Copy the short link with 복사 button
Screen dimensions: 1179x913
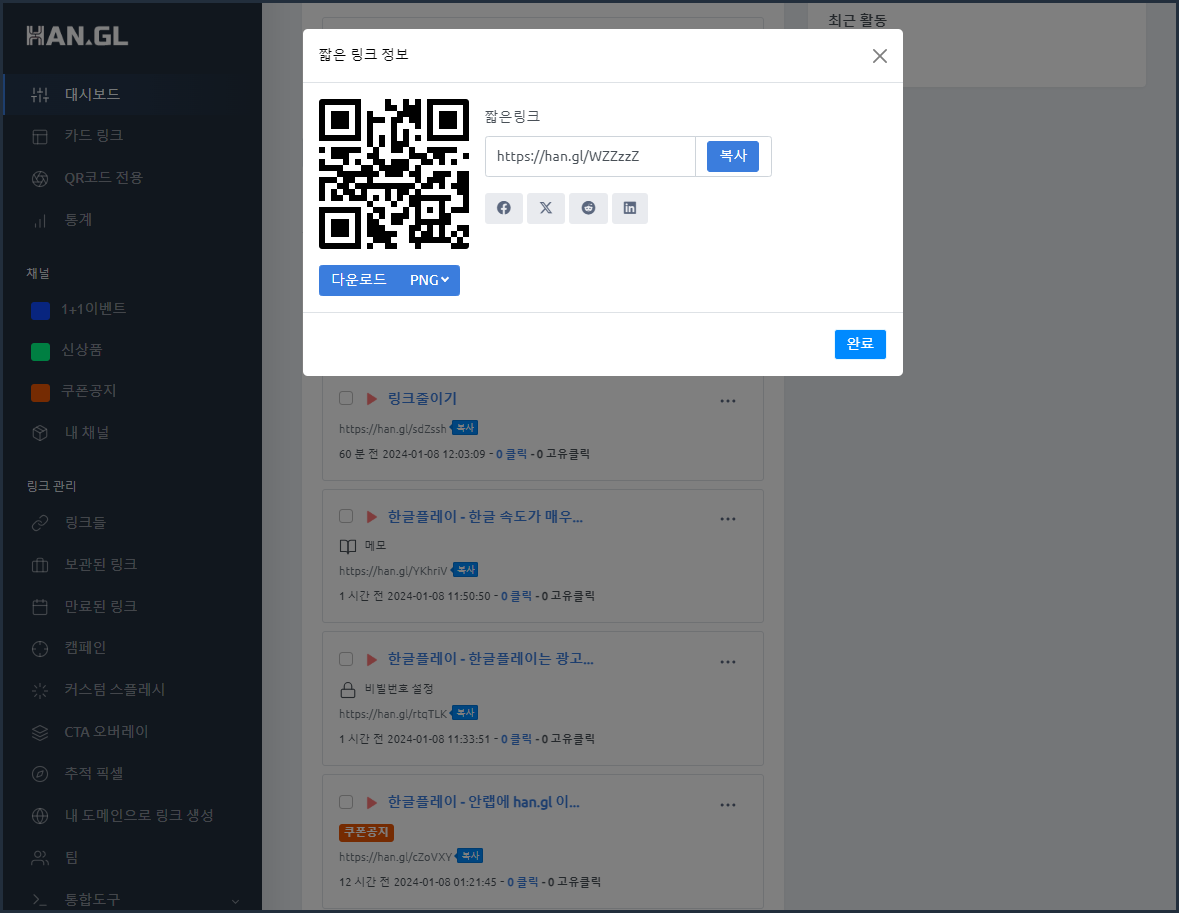(732, 156)
